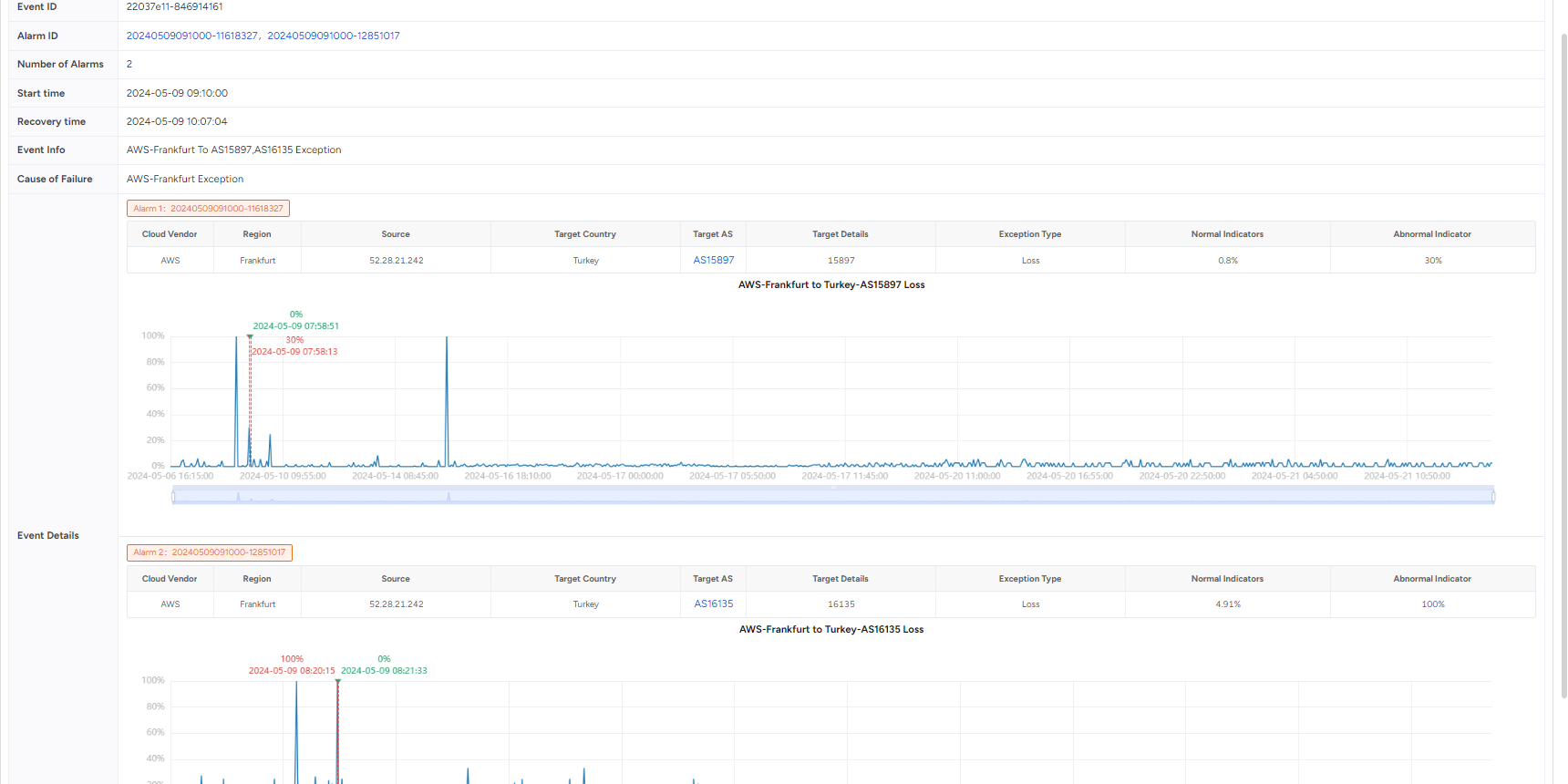Image resolution: width=1568 pixels, height=784 pixels.
Task: Open alarm ID link 20240509091000-11618327
Action: pos(191,36)
